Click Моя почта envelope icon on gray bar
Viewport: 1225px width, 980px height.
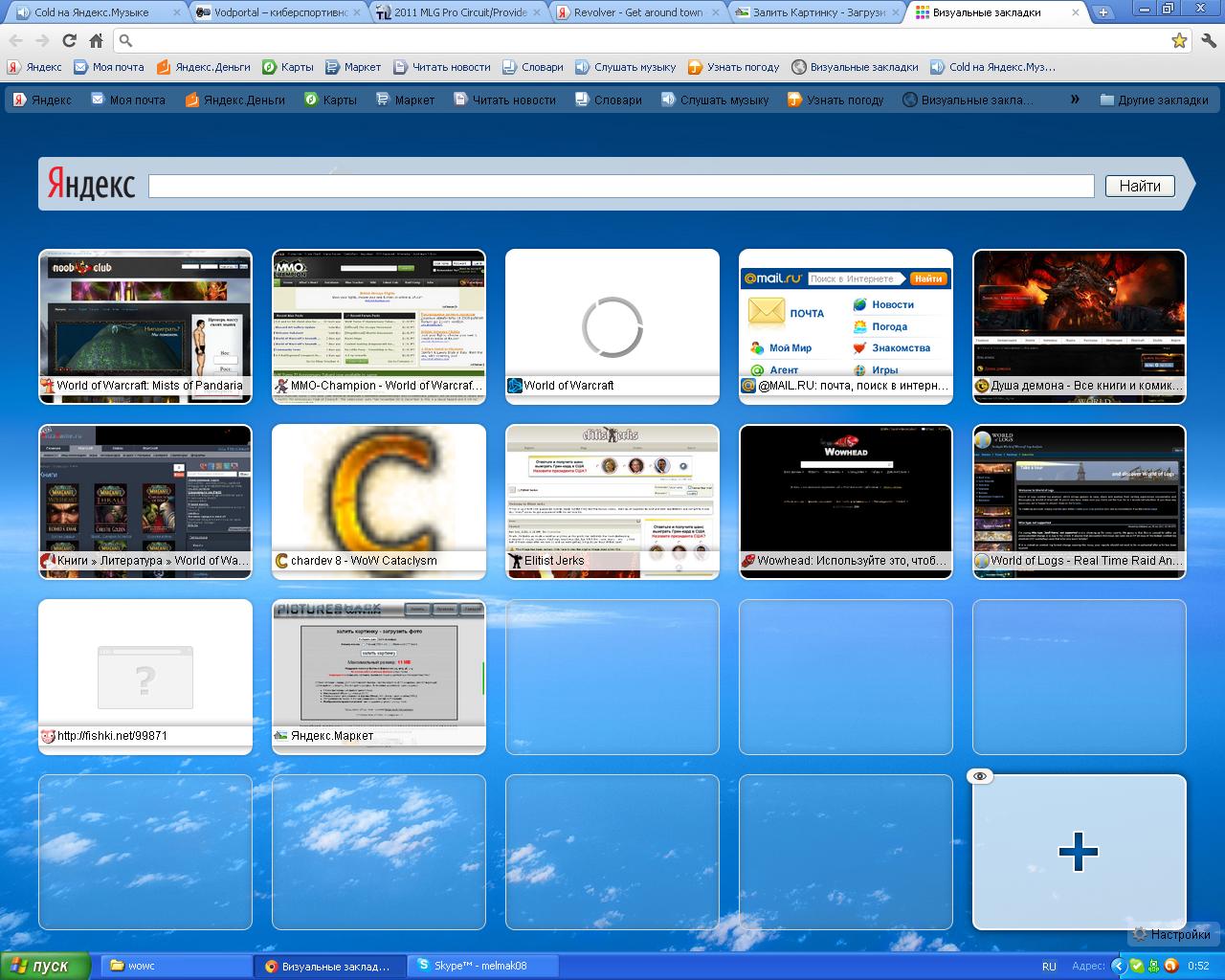(81, 67)
